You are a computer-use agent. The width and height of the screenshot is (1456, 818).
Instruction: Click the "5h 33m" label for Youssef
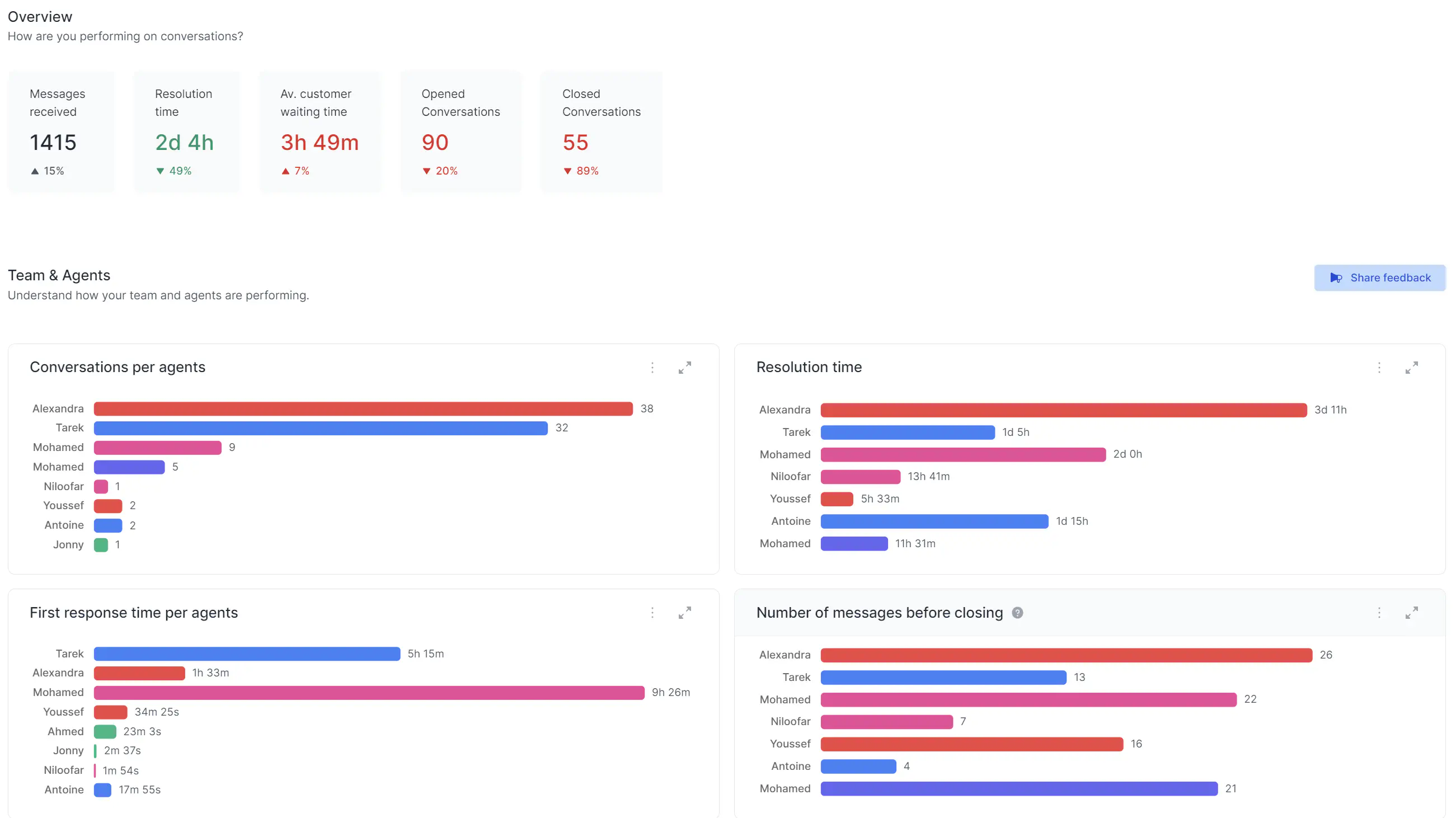click(x=880, y=499)
